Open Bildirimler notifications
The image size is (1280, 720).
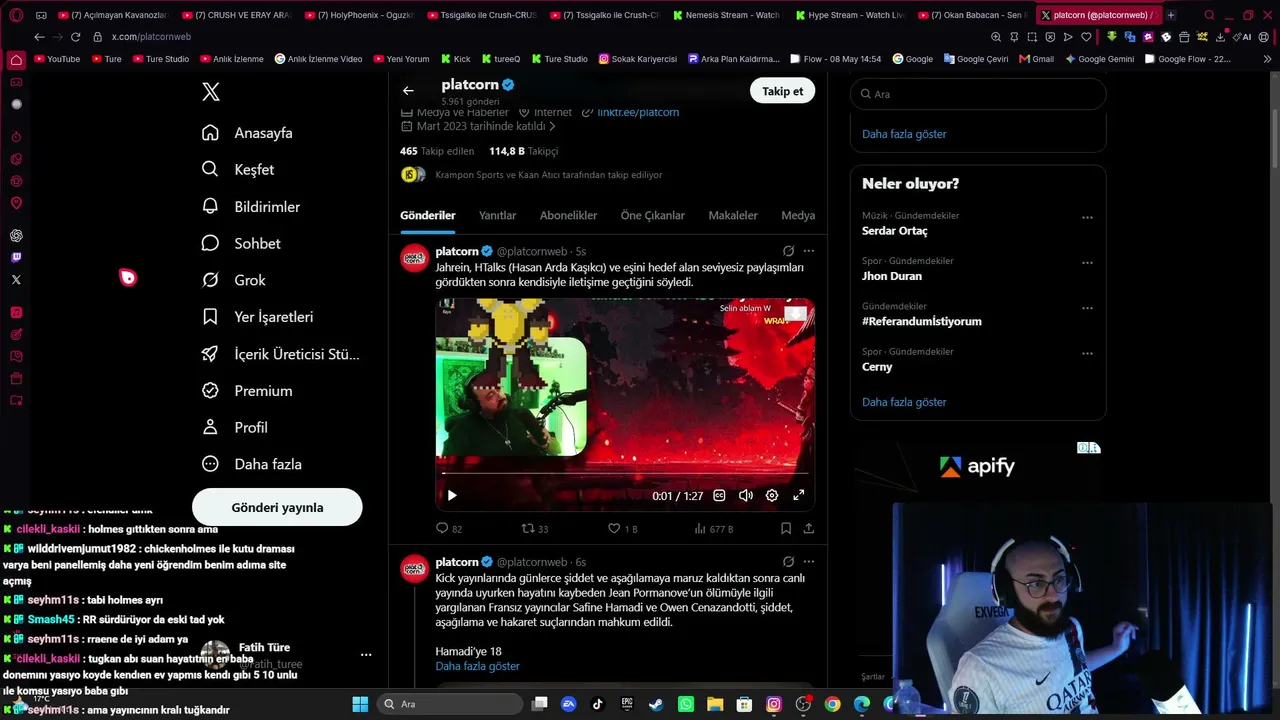pos(250,207)
